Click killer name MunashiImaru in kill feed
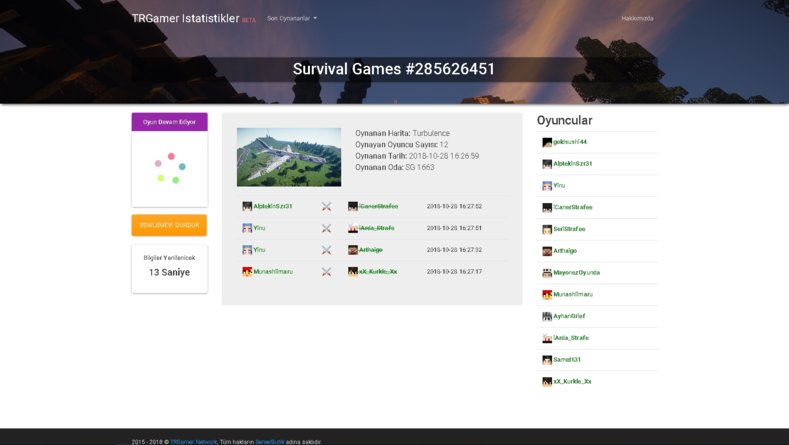The image size is (789, 445). tap(273, 271)
